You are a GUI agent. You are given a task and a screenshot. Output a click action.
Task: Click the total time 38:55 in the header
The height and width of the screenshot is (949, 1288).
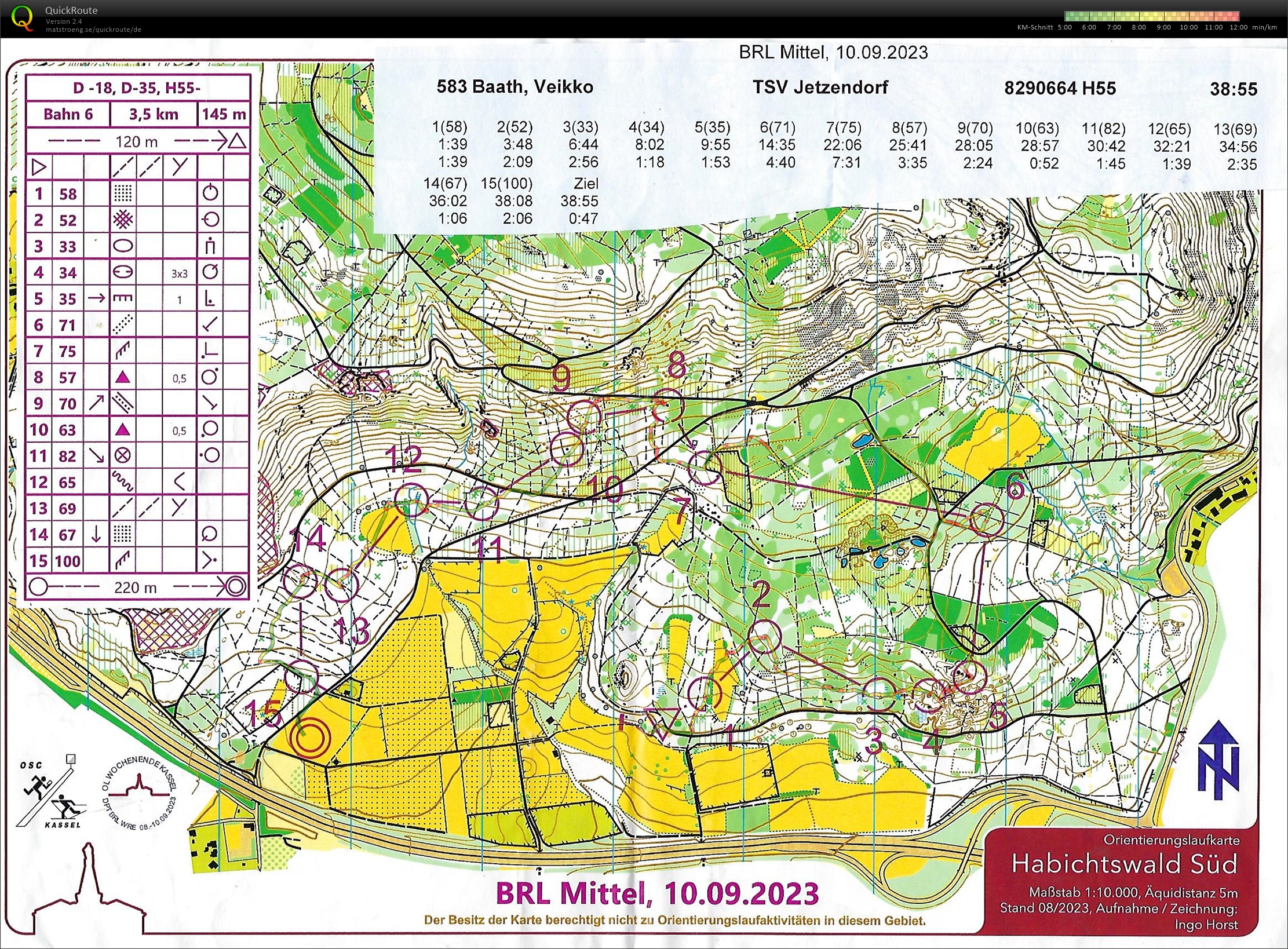tap(1234, 89)
